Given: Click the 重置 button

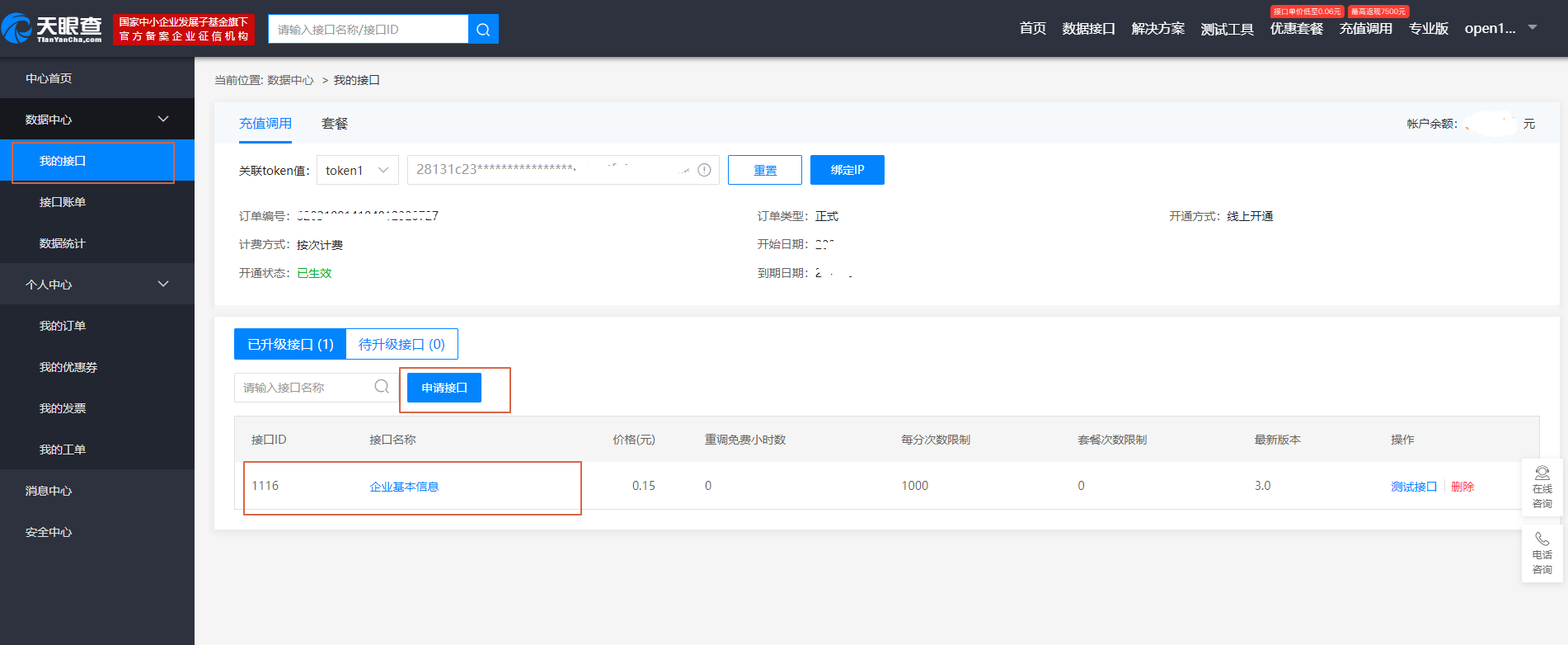Looking at the screenshot, I should [x=765, y=170].
